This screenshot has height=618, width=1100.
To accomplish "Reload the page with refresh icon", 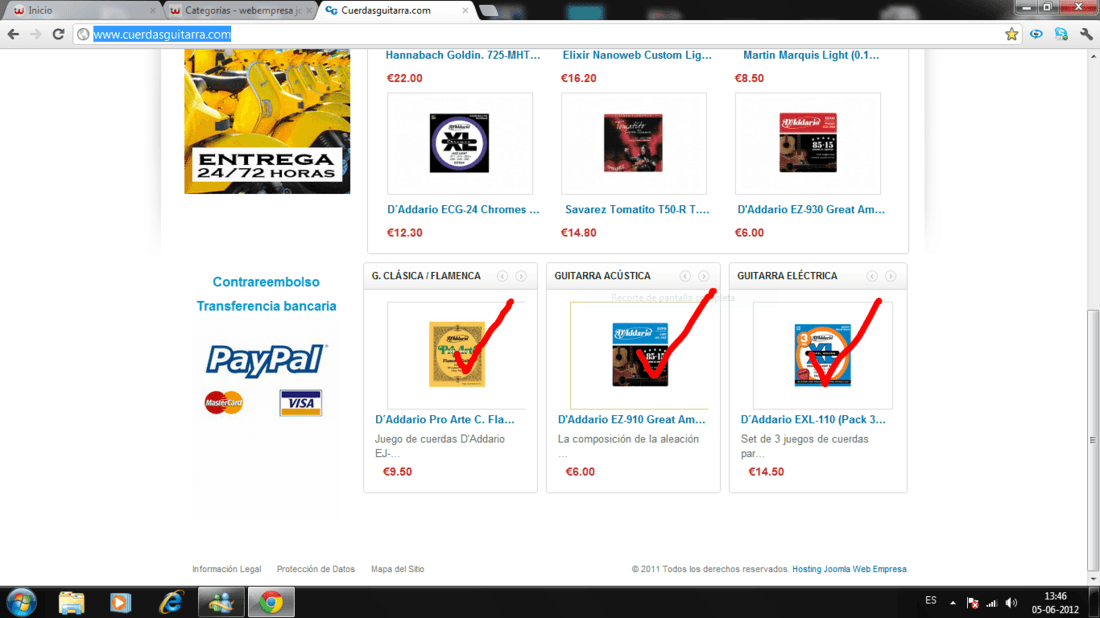I will click(x=58, y=34).
